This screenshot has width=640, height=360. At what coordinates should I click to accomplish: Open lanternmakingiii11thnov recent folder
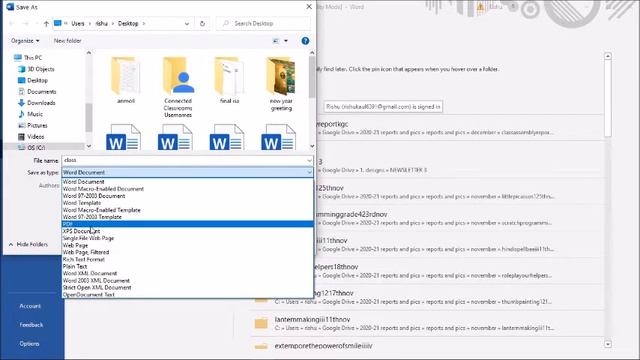point(427,324)
